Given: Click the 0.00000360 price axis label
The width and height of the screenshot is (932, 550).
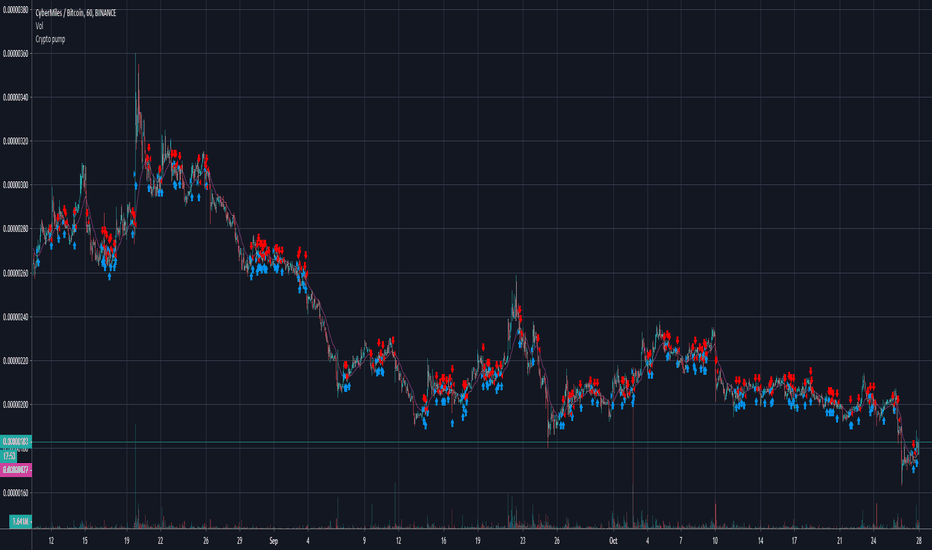Looking at the screenshot, I should tap(15, 54).
